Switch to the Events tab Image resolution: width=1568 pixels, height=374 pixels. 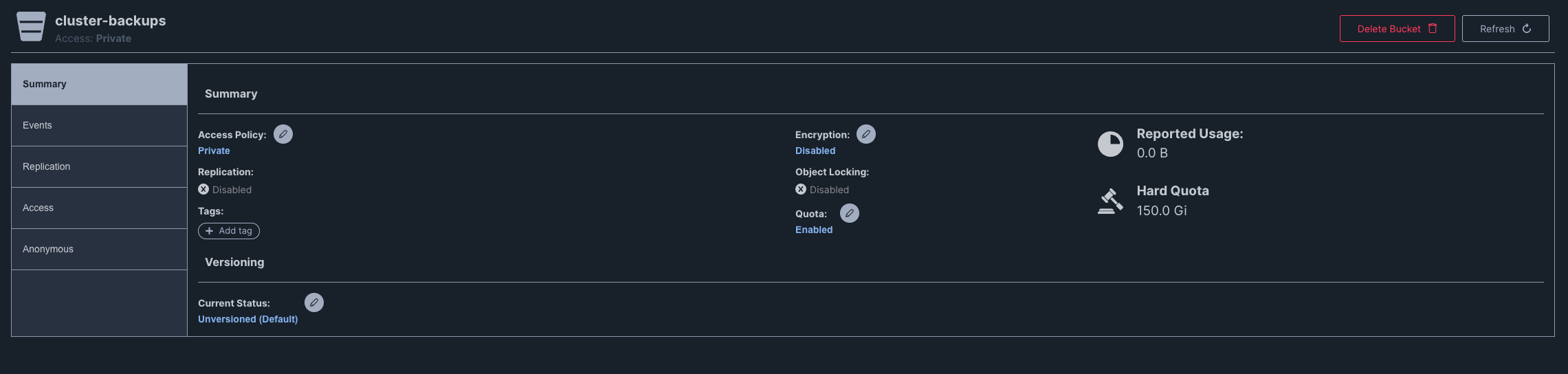pos(99,125)
